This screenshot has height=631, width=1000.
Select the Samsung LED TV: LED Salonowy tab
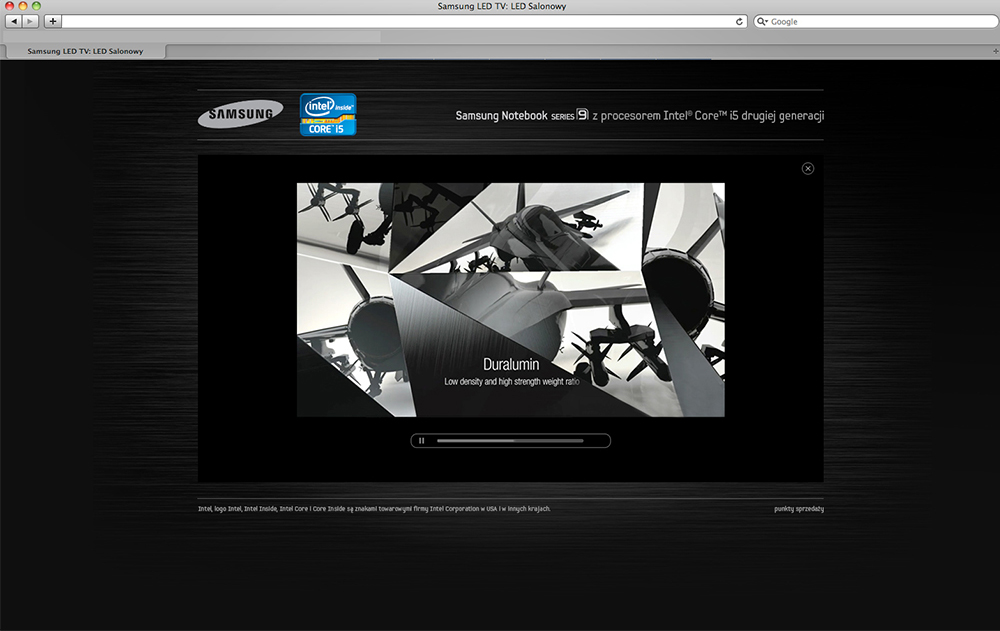pyautogui.click(x=85, y=51)
